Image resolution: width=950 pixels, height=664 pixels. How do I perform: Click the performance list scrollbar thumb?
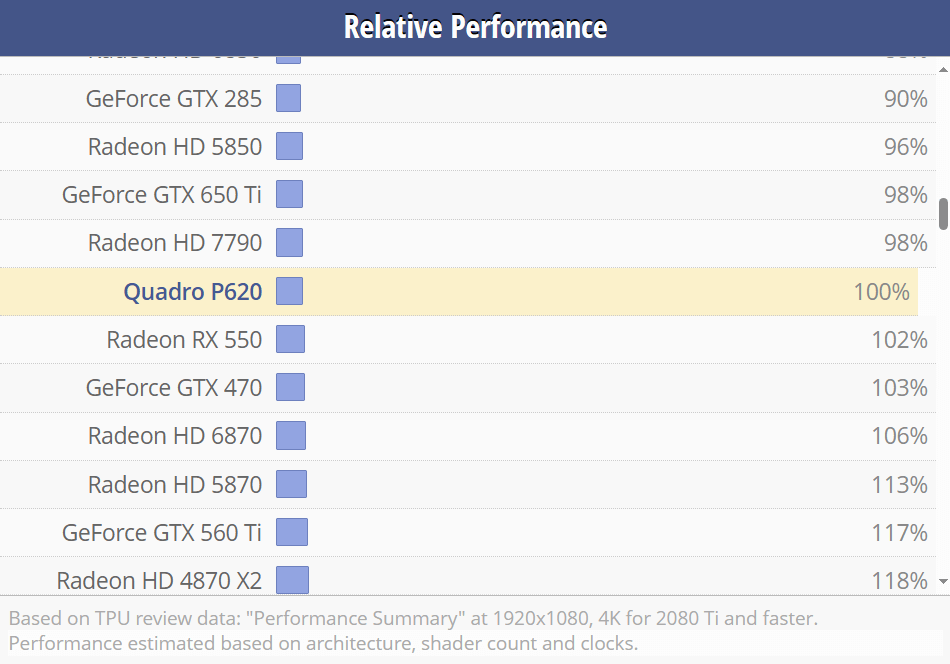pos(943,214)
